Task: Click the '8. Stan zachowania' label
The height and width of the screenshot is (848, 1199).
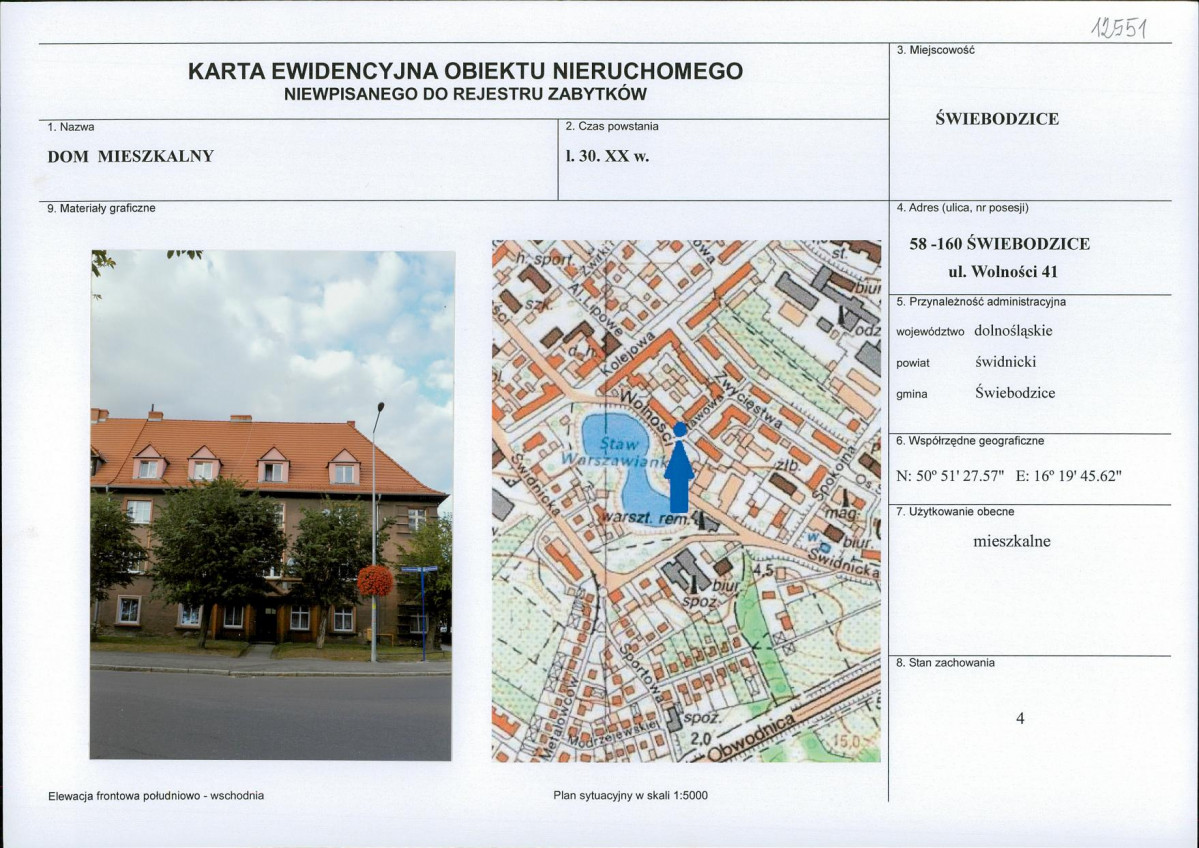Action: tap(945, 663)
